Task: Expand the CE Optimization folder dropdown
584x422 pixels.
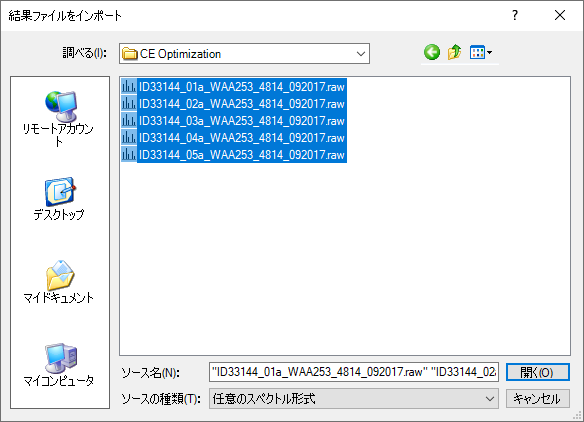Action: [361, 54]
